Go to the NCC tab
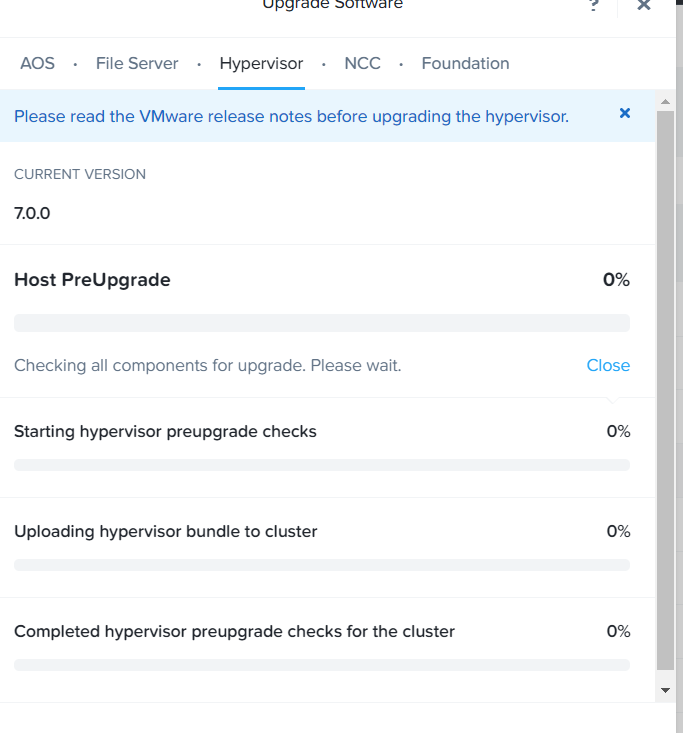 pyautogui.click(x=362, y=63)
